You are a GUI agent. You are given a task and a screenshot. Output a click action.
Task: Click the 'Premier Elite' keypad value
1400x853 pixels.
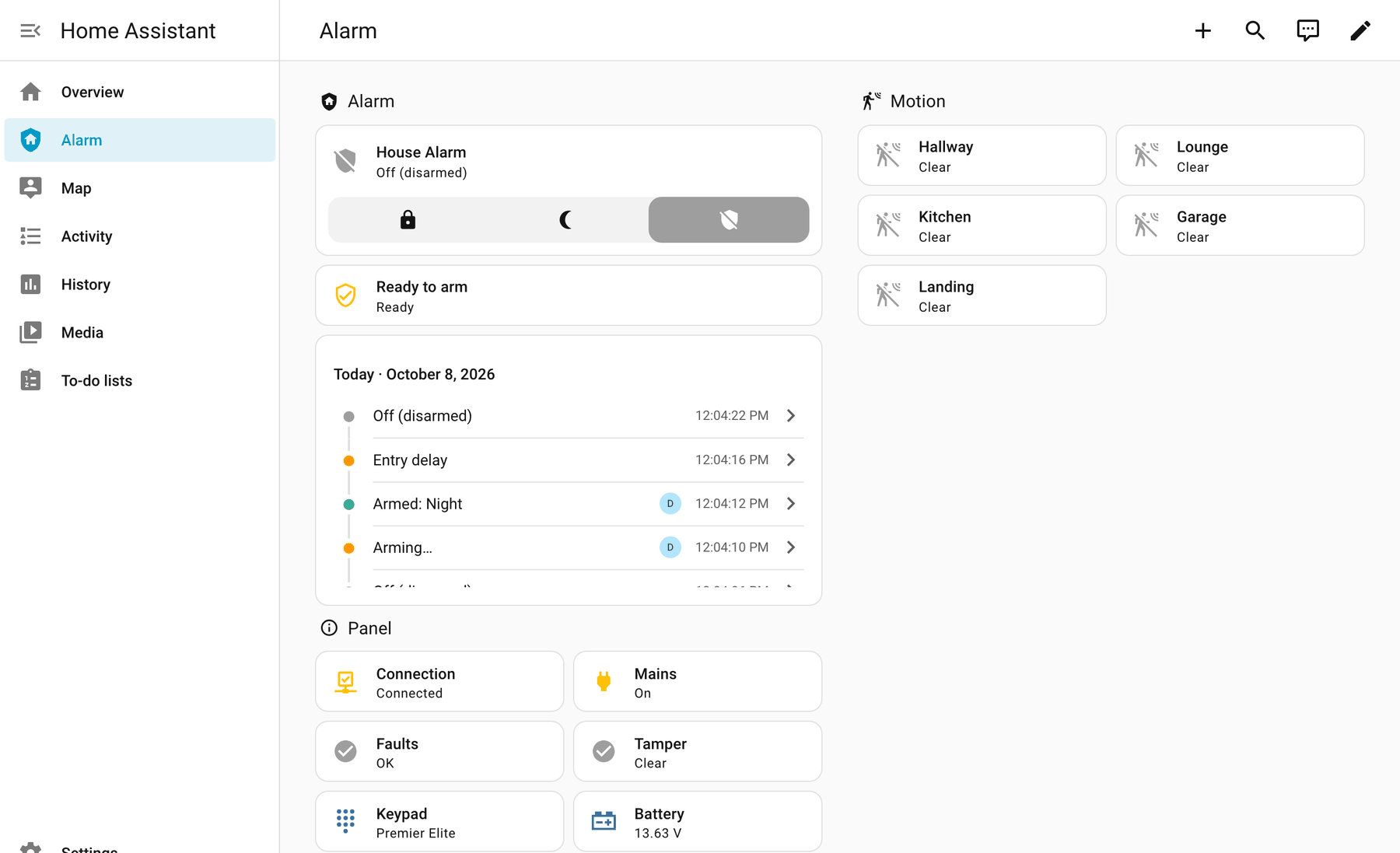415,834
